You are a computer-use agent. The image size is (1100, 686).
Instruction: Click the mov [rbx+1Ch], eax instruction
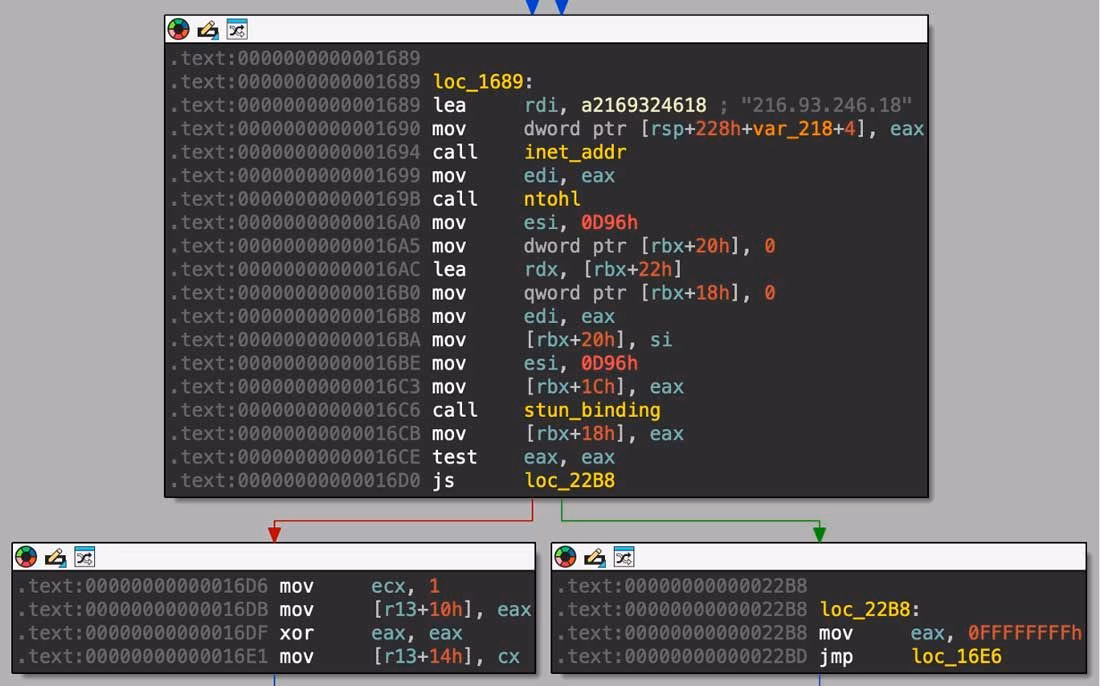[x=558, y=387]
